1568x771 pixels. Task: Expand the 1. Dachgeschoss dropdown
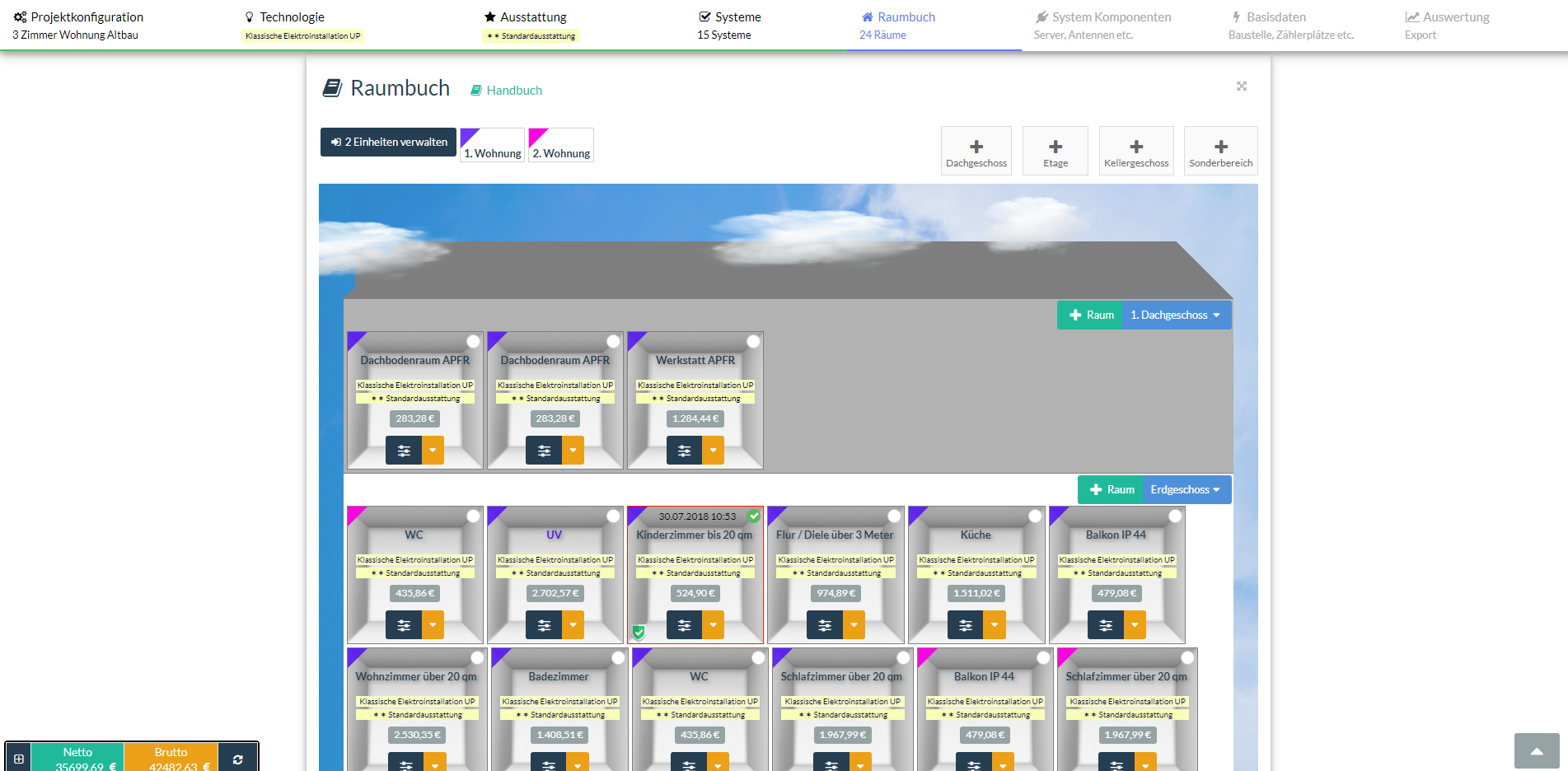tap(1176, 315)
